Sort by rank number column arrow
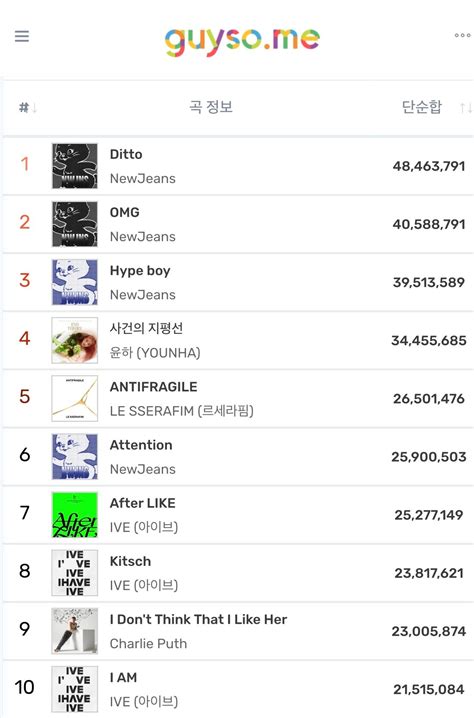The image size is (474, 718). click(x=34, y=108)
